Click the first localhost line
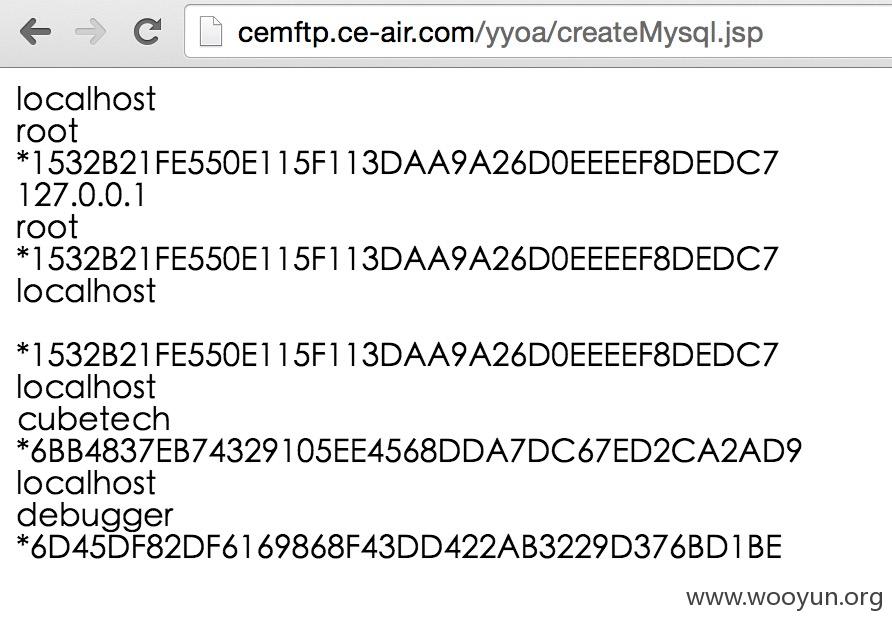This screenshot has height=626, width=892. [x=86, y=99]
